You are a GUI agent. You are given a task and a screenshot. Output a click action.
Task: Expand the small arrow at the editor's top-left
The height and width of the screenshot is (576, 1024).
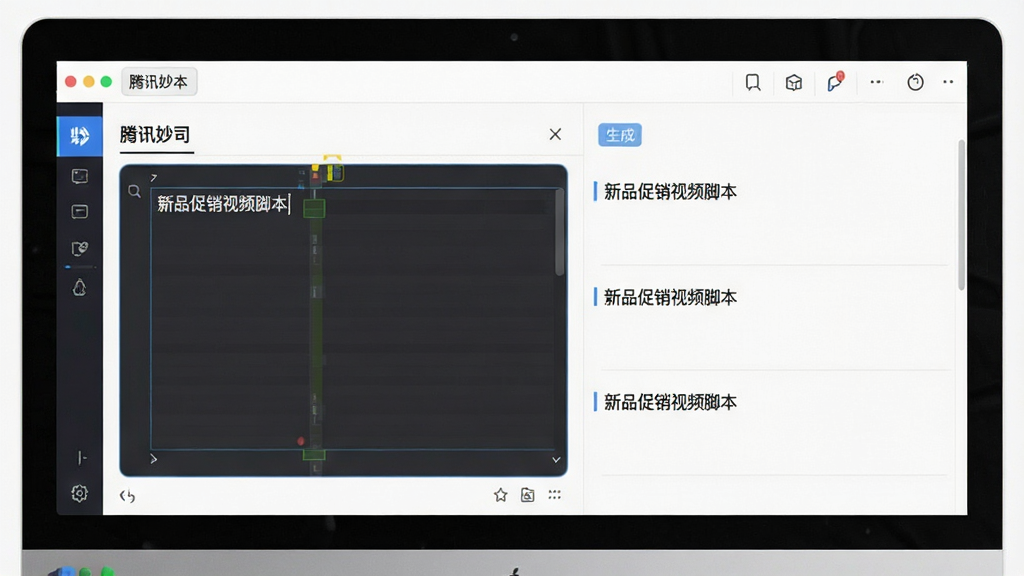pos(153,178)
